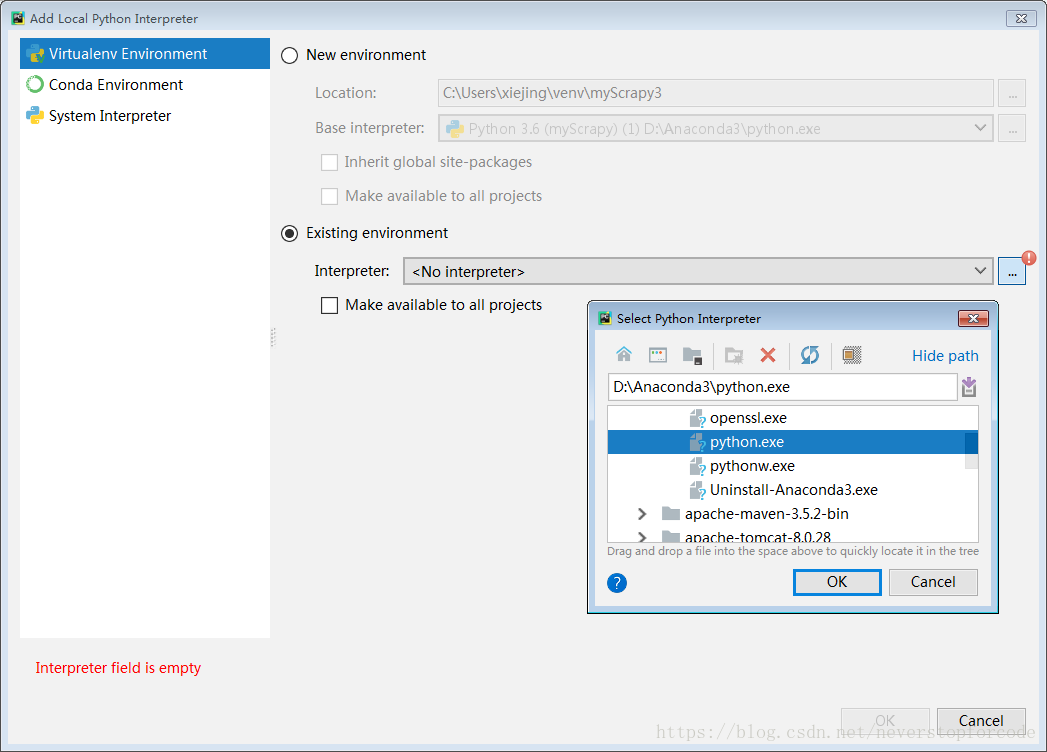Viewport: 1047px width, 752px height.
Task: Click Show hidden files and directories icon
Action: point(852,355)
